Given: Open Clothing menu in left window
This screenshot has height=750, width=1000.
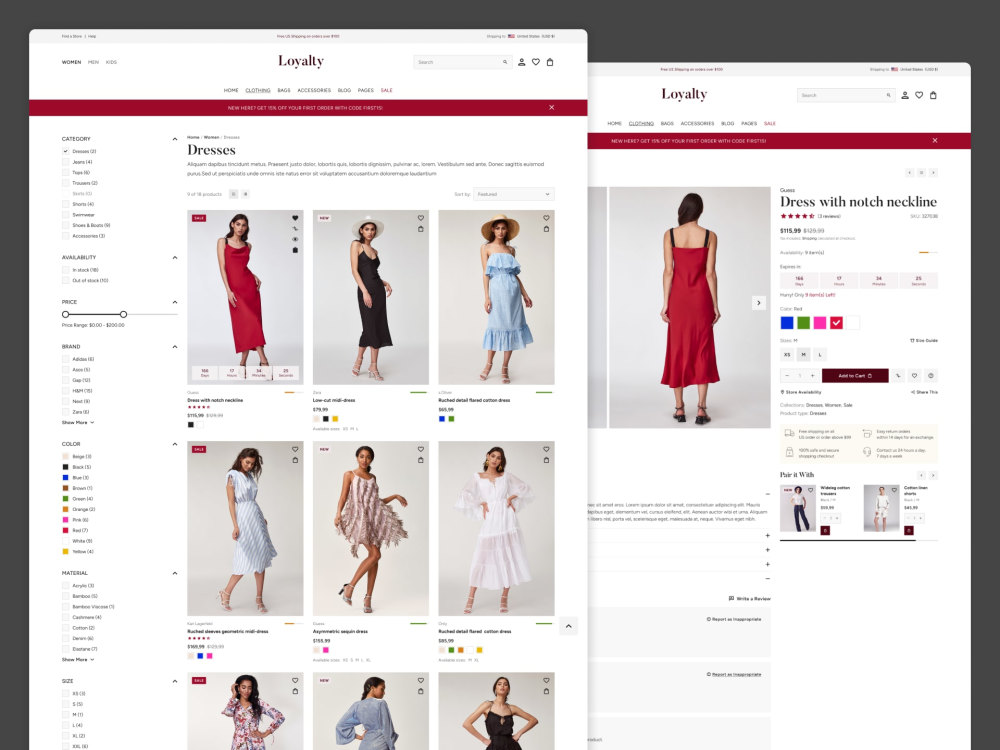Looking at the screenshot, I should click(x=258, y=91).
